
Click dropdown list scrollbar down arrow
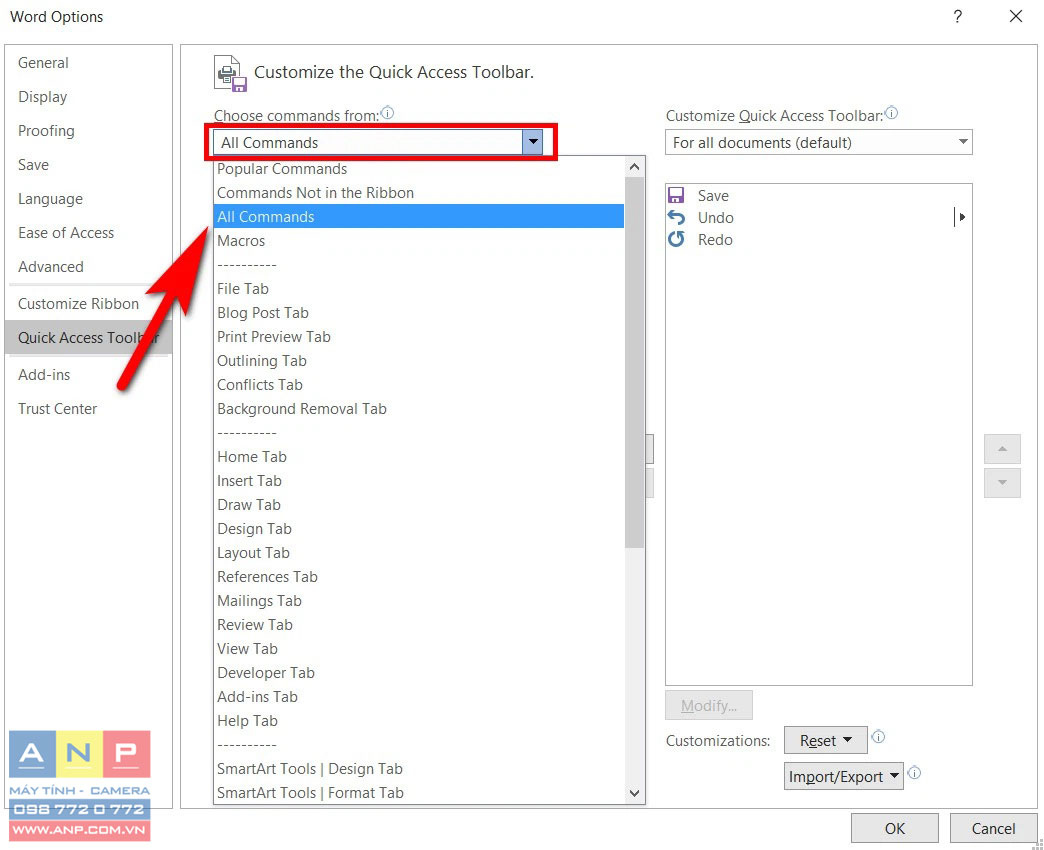(x=635, y=793)
